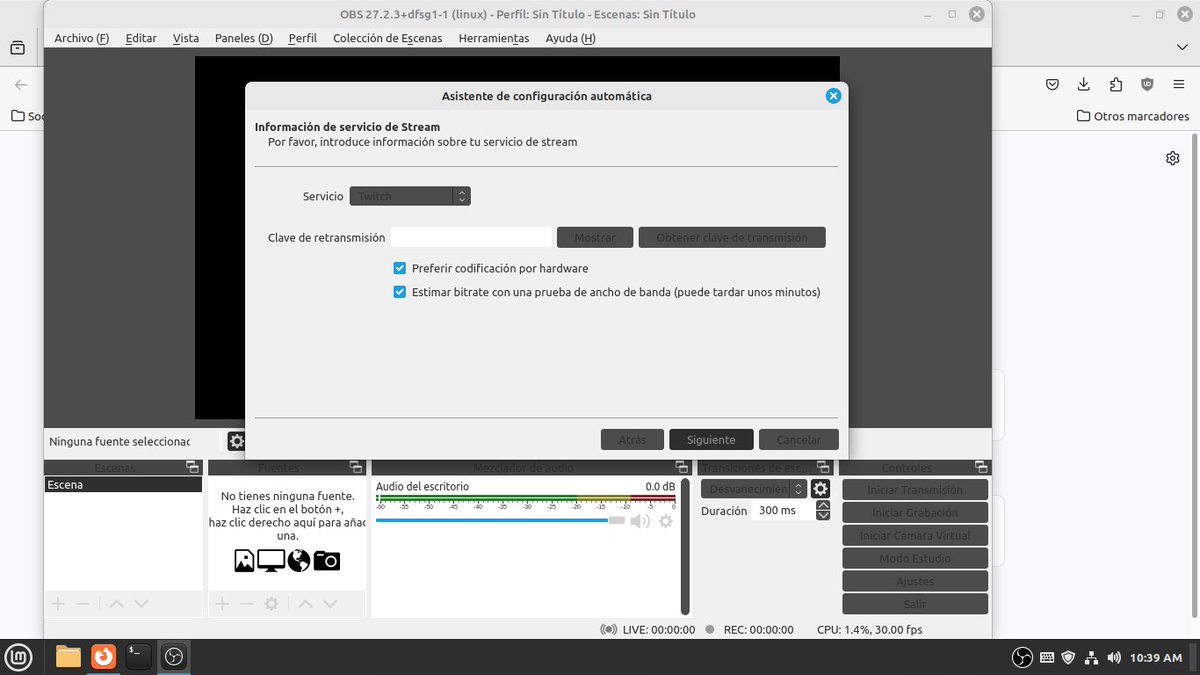Click 'Obtener clave de transmisión' button
The height and width of the screenshot is (675, 1200).
[732, 238]
